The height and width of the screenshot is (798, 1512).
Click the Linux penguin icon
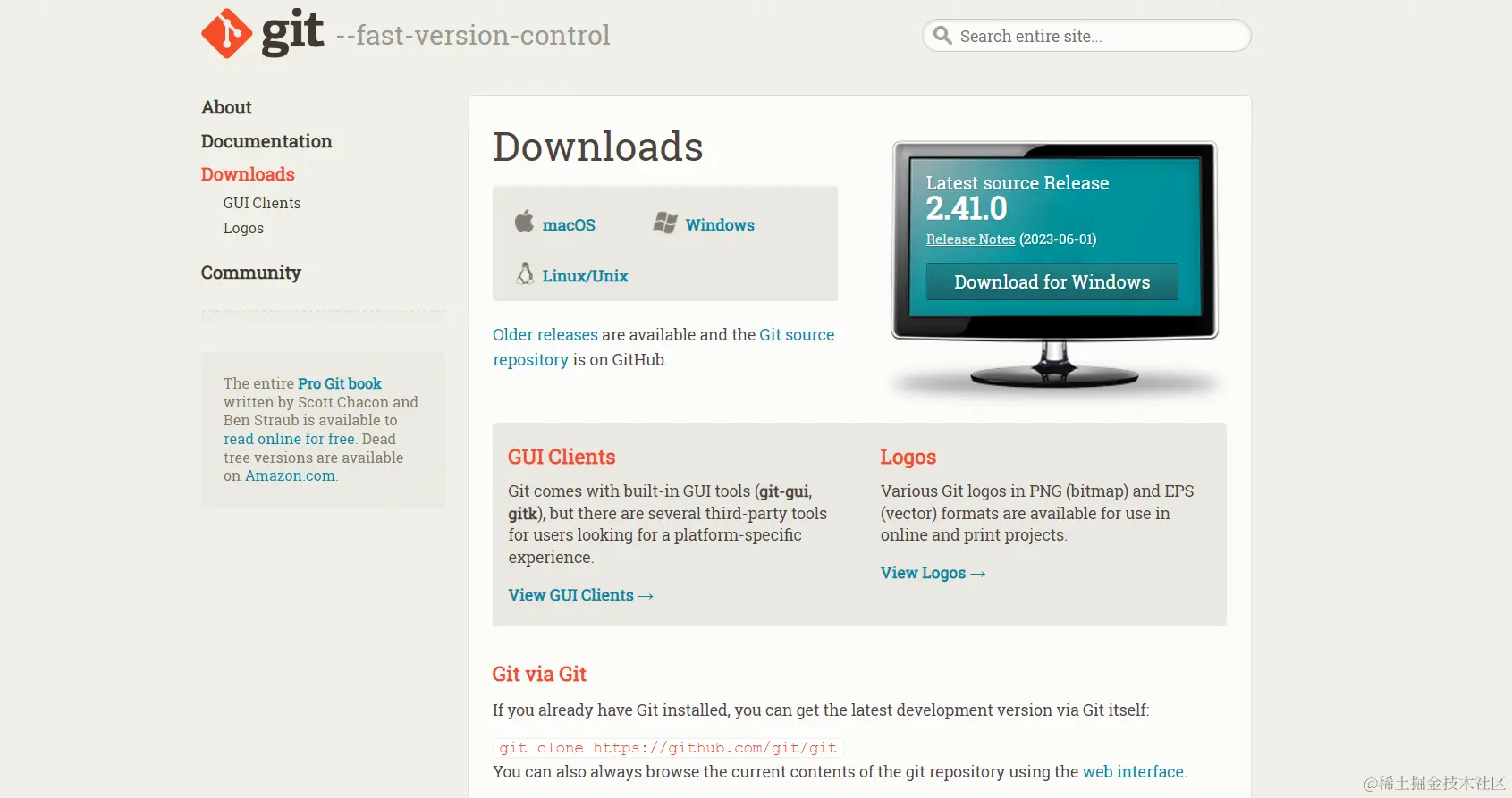point(525,273)
